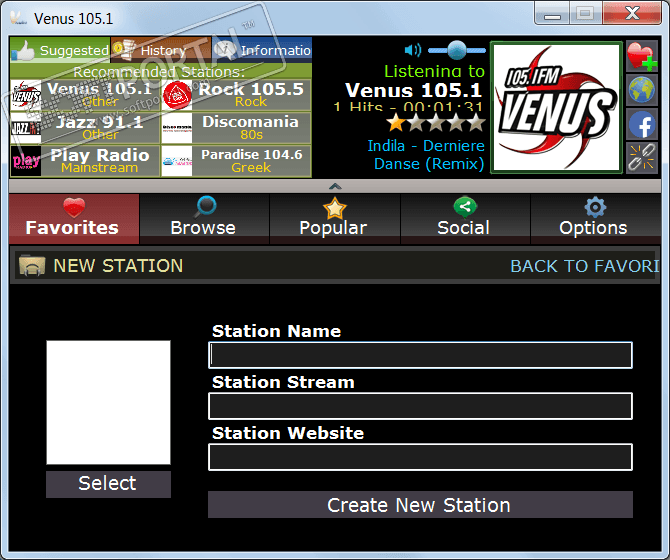Open the Information tab
The image size is (670, 560).
[x=262, y=50]
